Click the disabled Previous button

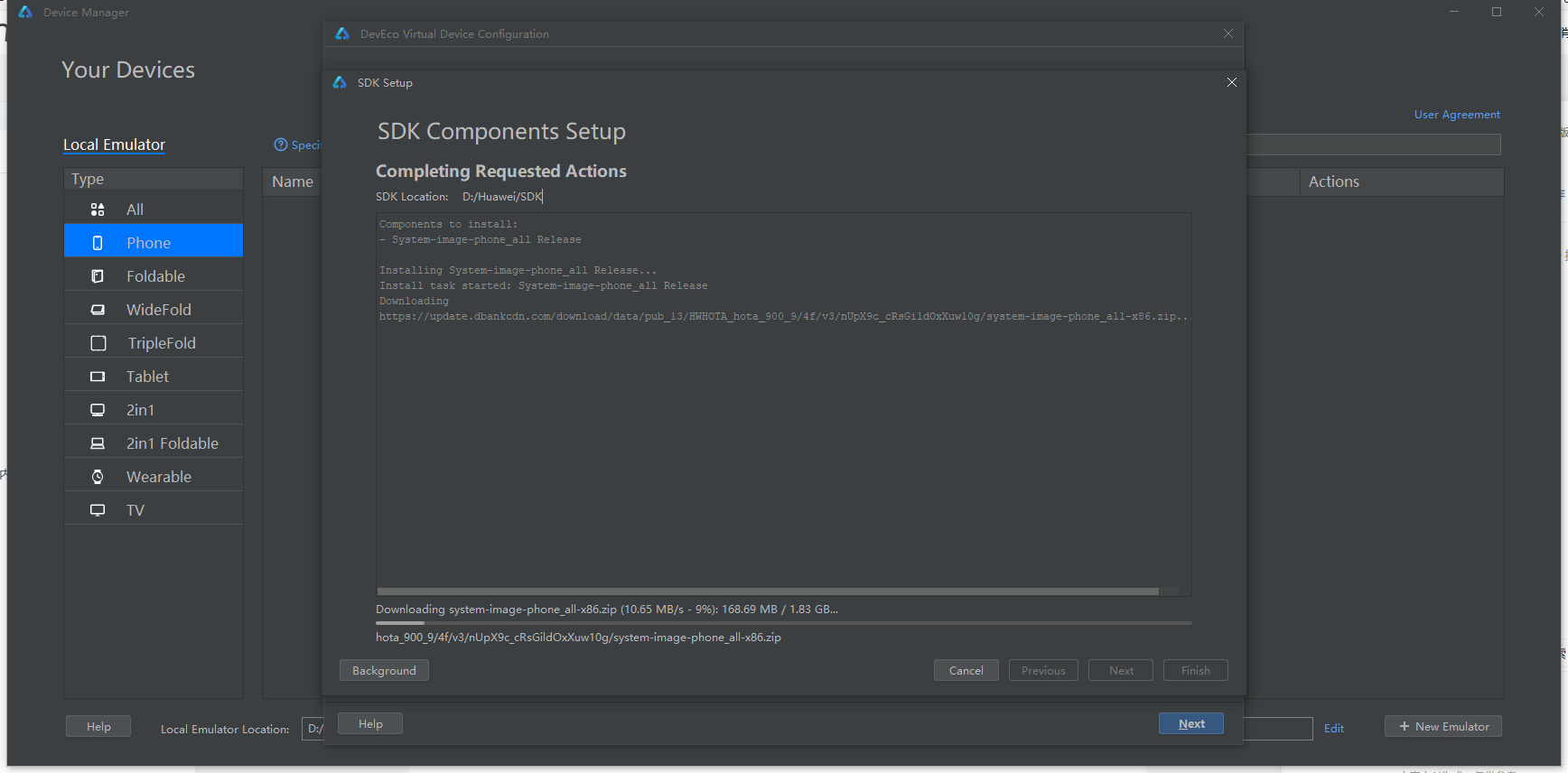[1043, 670]
